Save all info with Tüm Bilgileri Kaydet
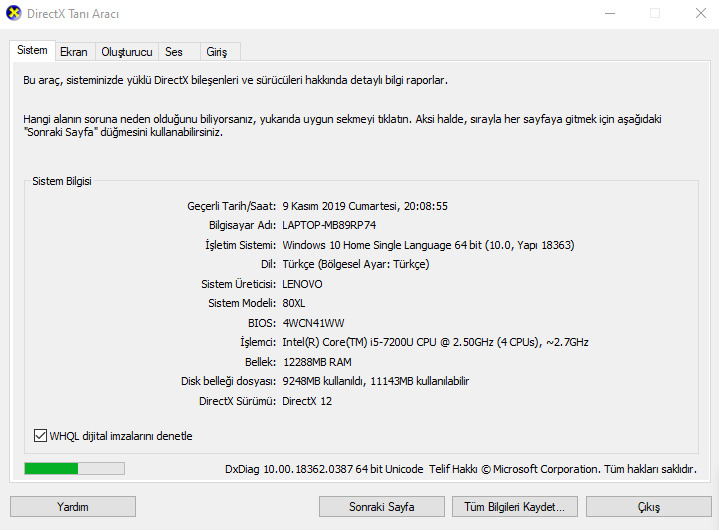 click(x=514, y=507)
